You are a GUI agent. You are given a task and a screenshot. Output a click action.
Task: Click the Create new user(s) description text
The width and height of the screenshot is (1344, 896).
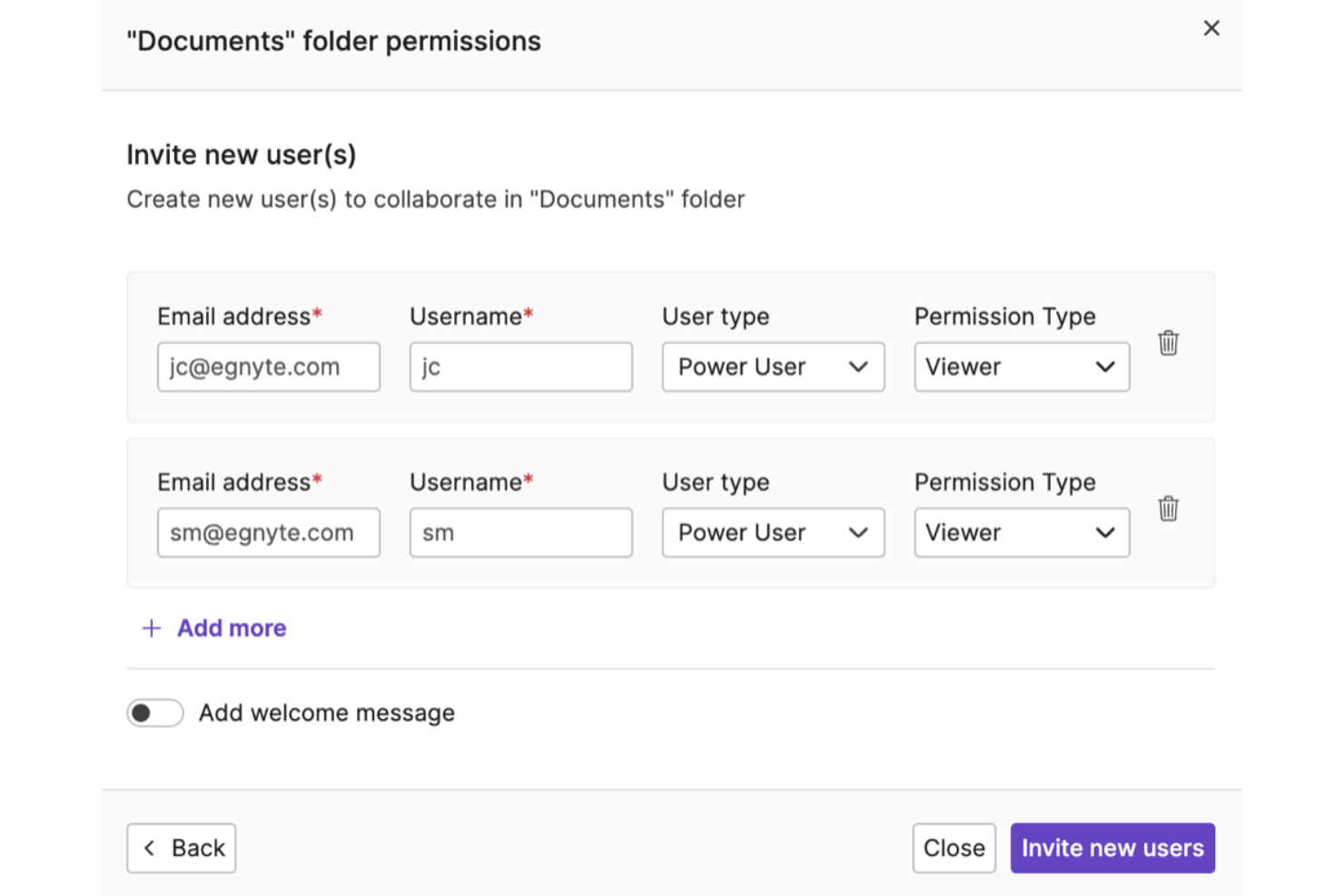(x=436, y=200)
